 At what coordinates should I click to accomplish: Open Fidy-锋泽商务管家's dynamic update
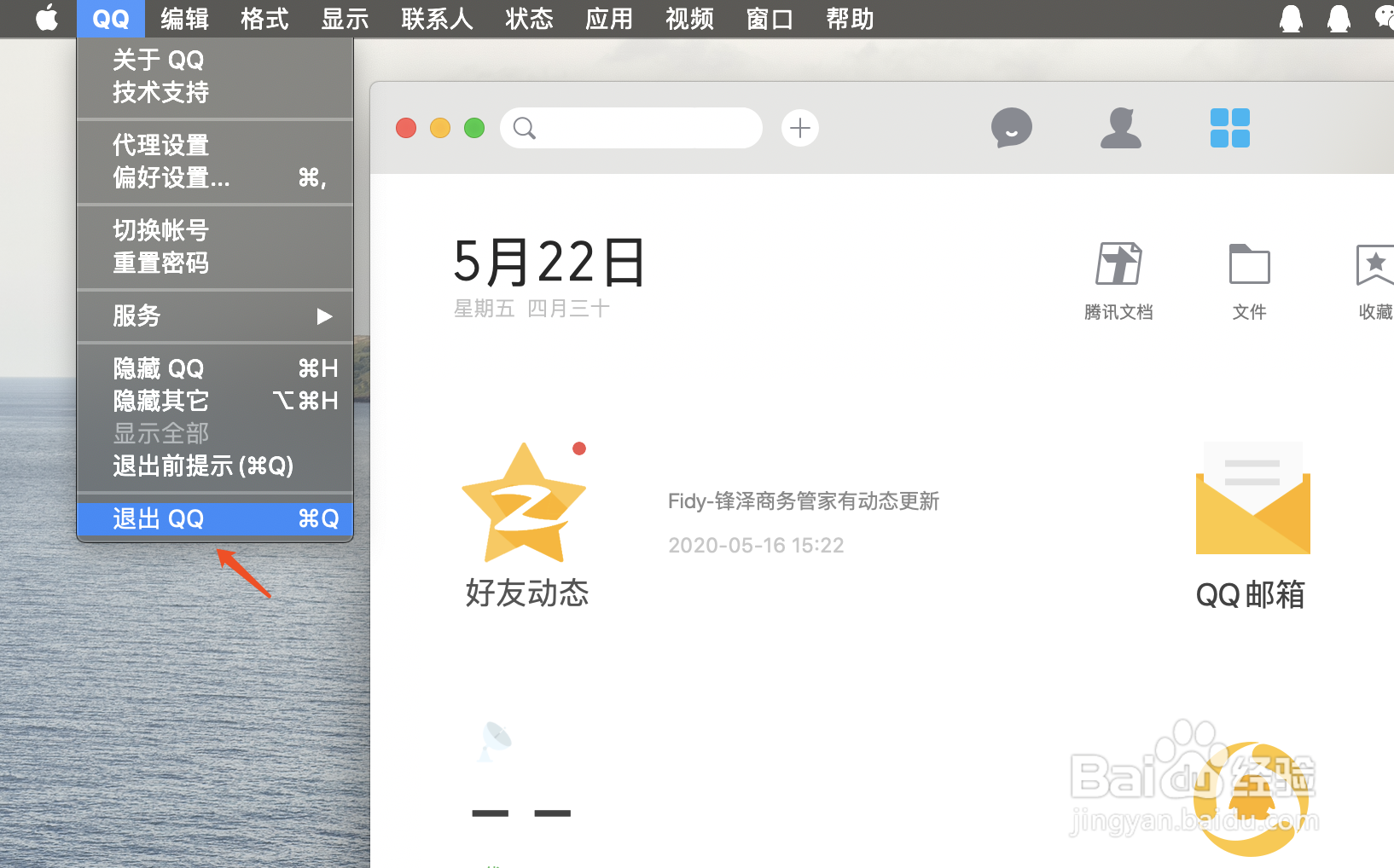point(803,501)
